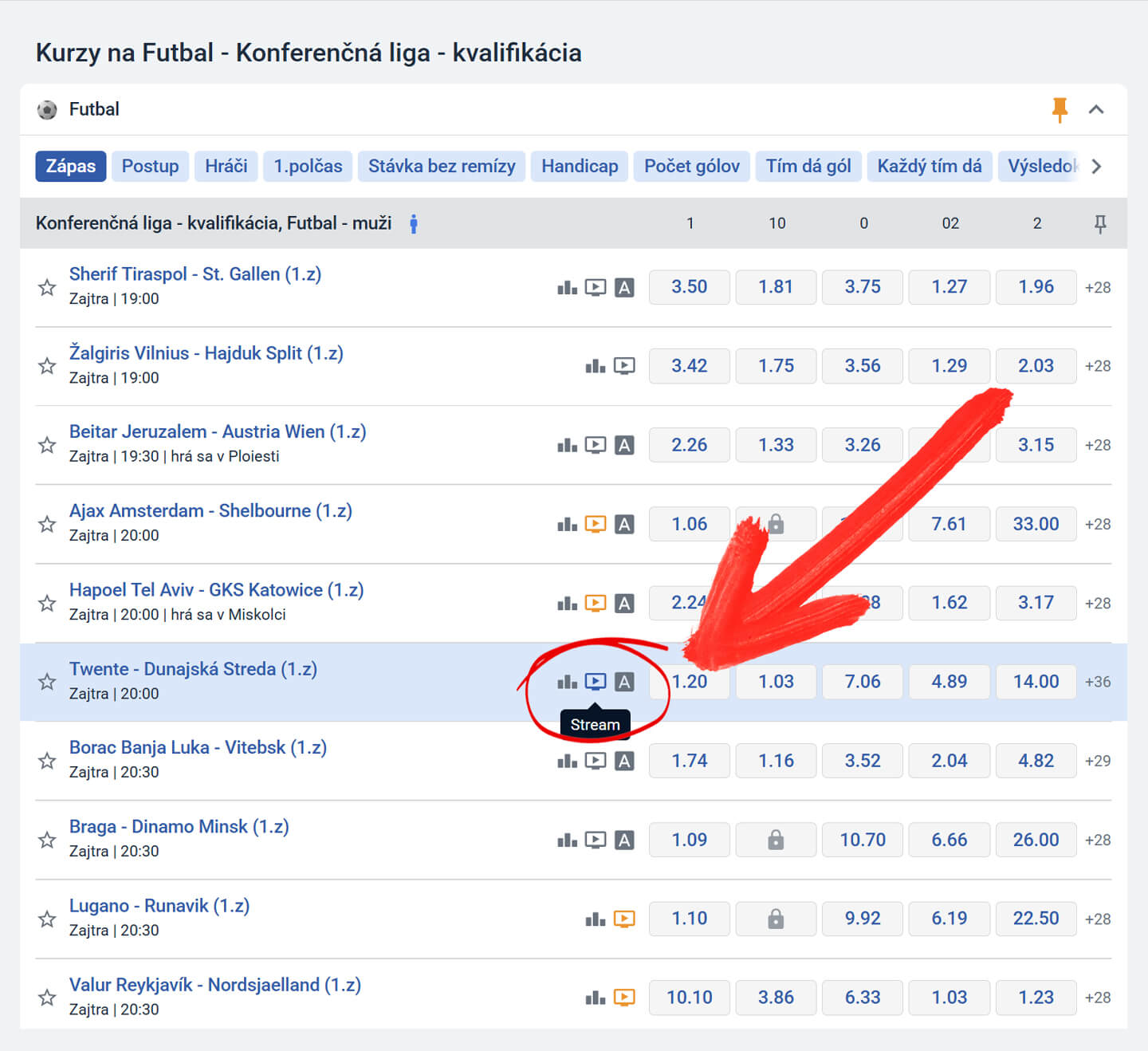Screen dimensions: 1148x1051
Task: Open statistics icon for Hapoel Tel Aviv match
Action: (x=567, y=603)
